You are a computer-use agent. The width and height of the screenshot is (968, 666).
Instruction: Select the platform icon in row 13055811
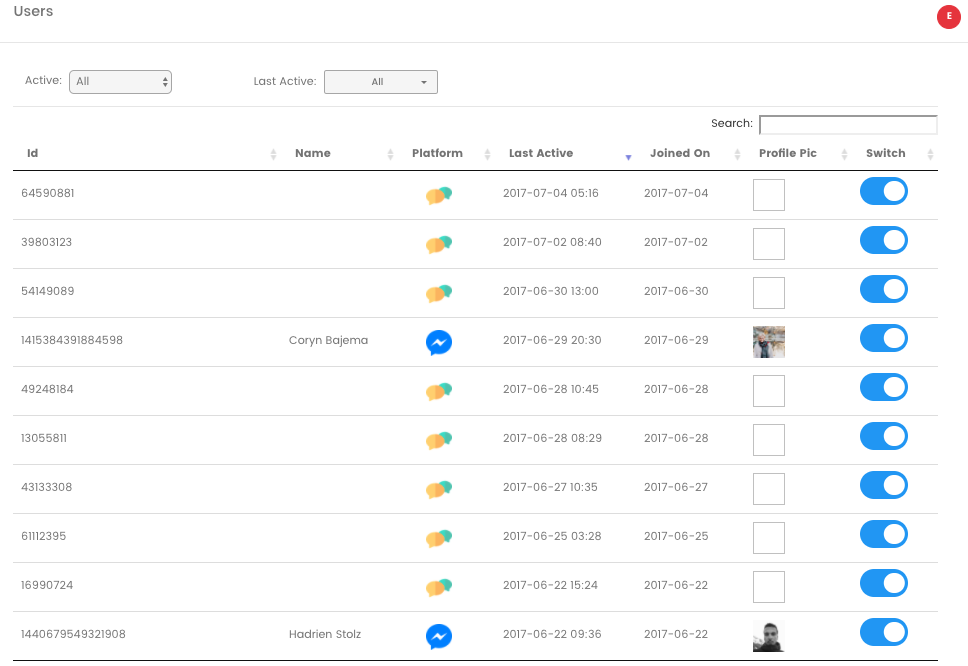pos(438,440)
